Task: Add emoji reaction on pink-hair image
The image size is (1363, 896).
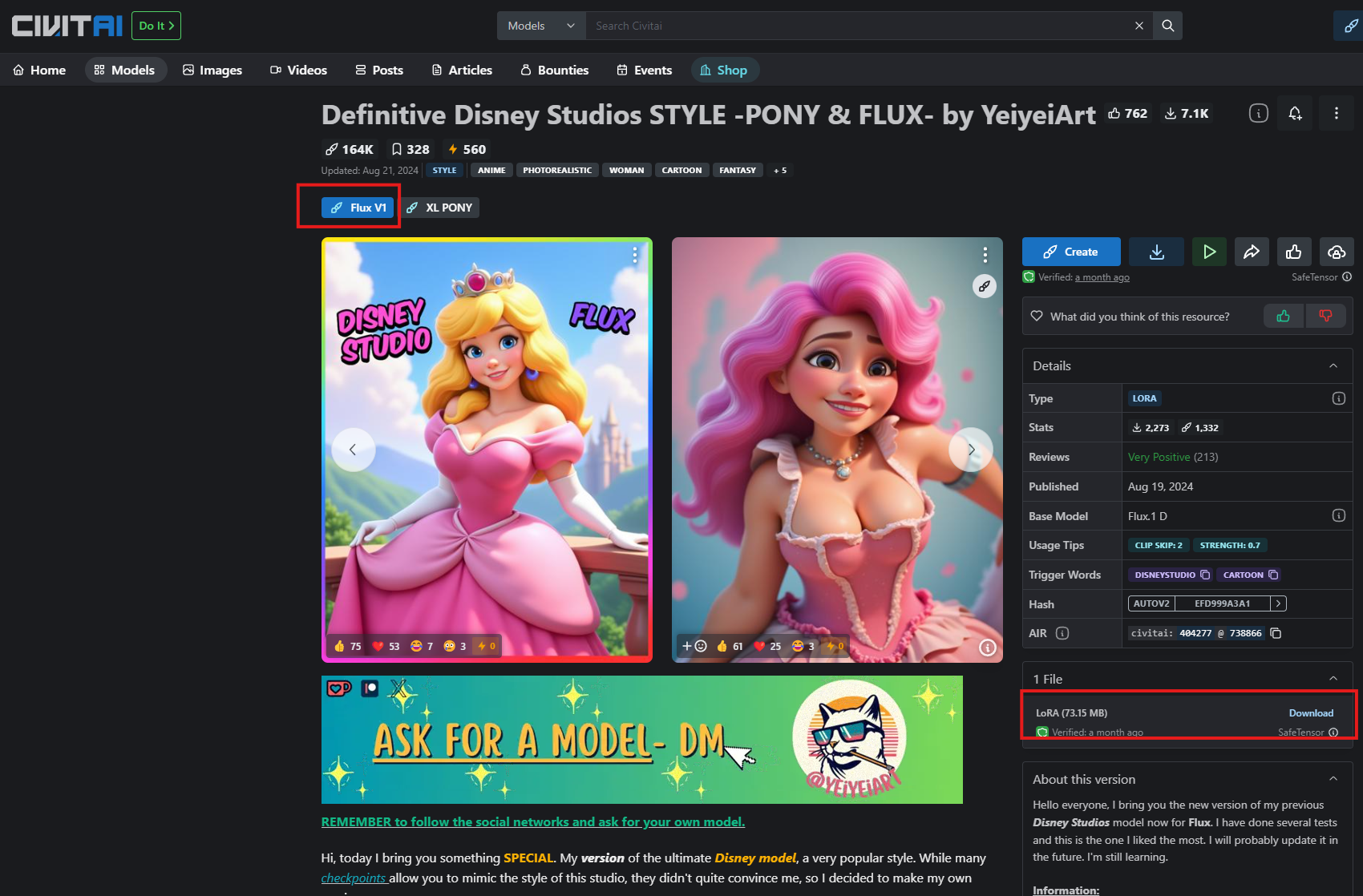Action: 694,646
